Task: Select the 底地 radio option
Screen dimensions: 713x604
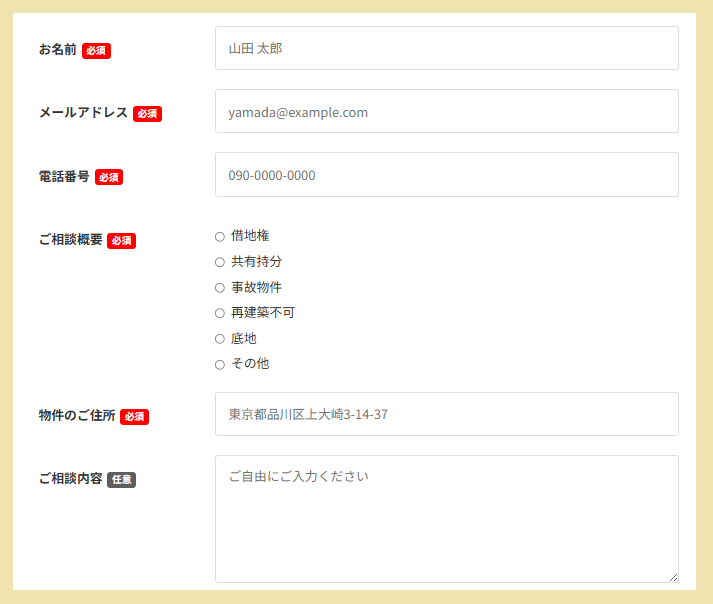Action: tap(220, 339)
